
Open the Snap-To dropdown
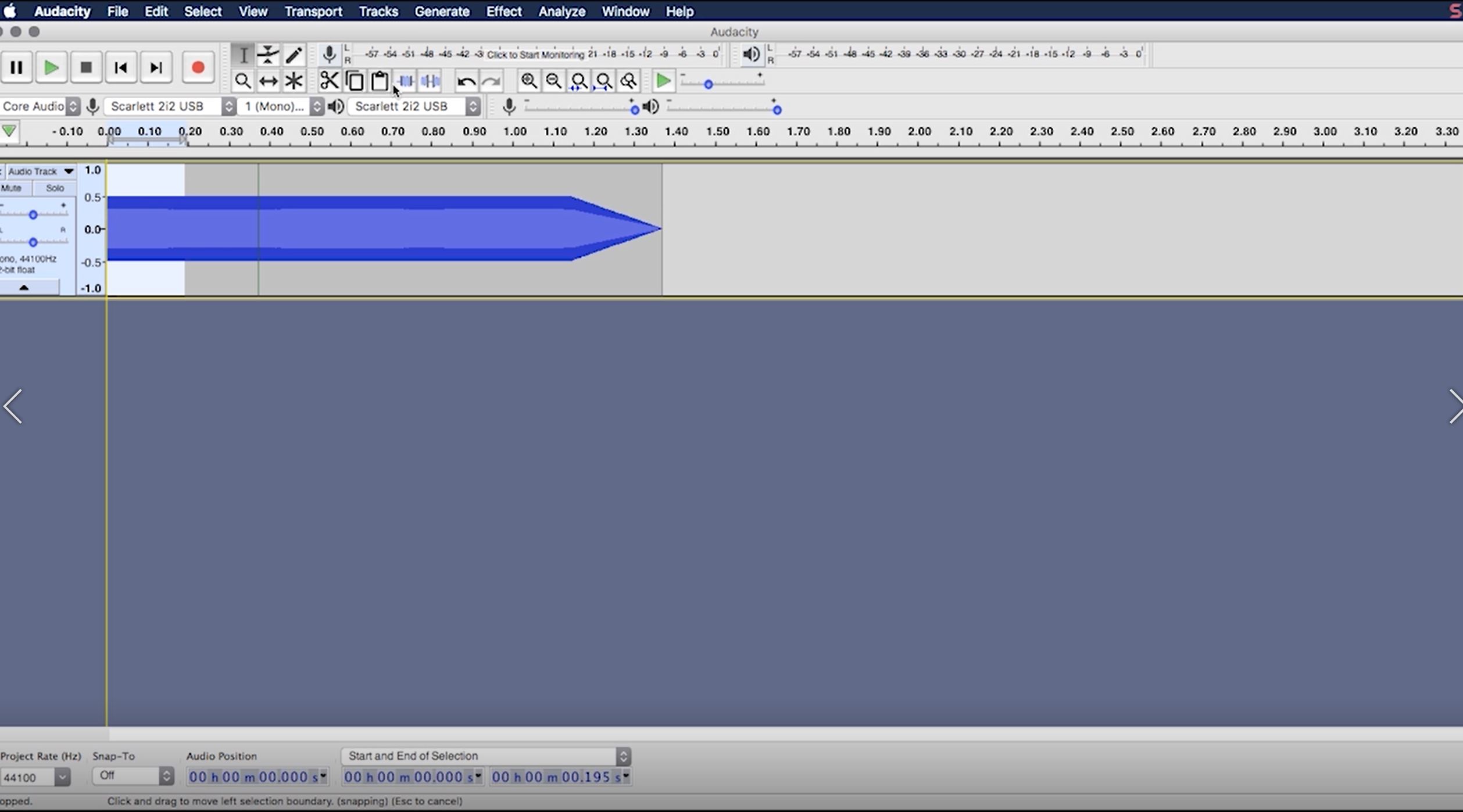coord(133,775)
